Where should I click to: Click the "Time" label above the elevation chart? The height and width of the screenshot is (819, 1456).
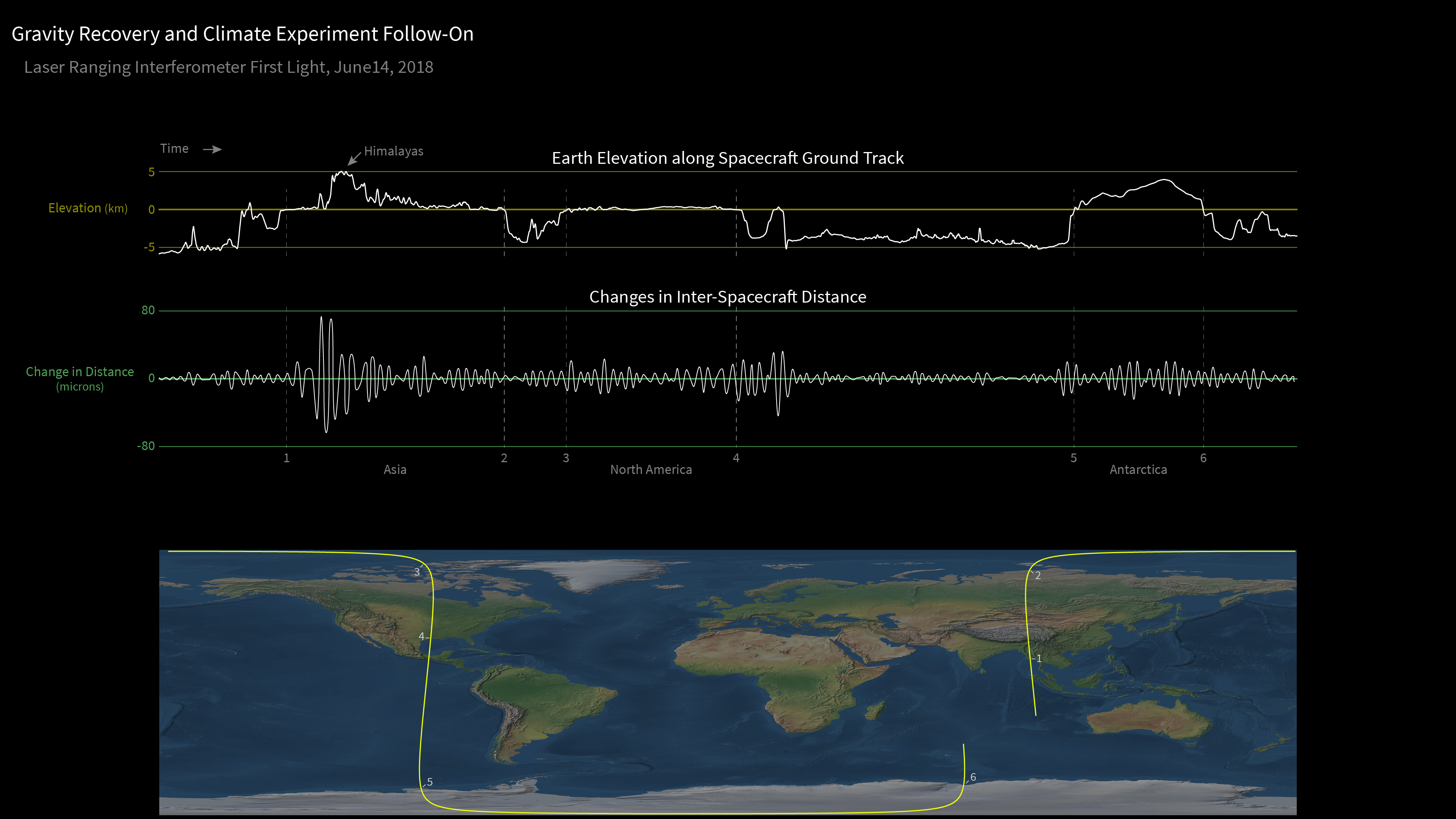(174, 148)
